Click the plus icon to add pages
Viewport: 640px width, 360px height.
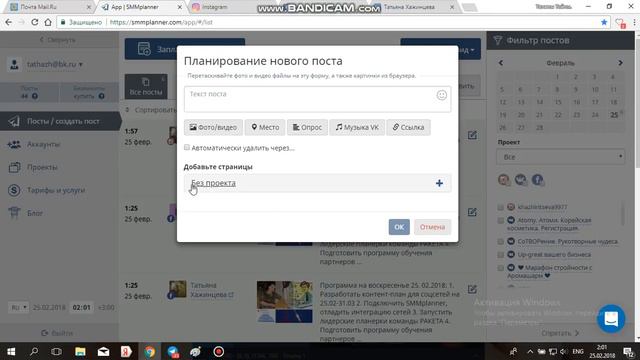[x=439, y=183]
